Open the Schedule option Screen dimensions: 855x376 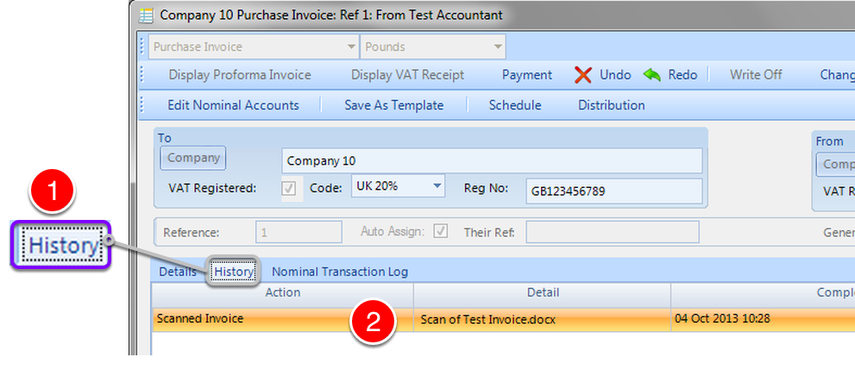[x=515, y=105]
